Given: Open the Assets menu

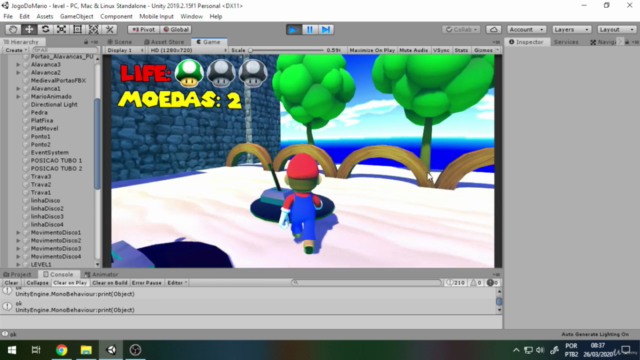Looking at the screenshot, I should (x=45, y=16).
